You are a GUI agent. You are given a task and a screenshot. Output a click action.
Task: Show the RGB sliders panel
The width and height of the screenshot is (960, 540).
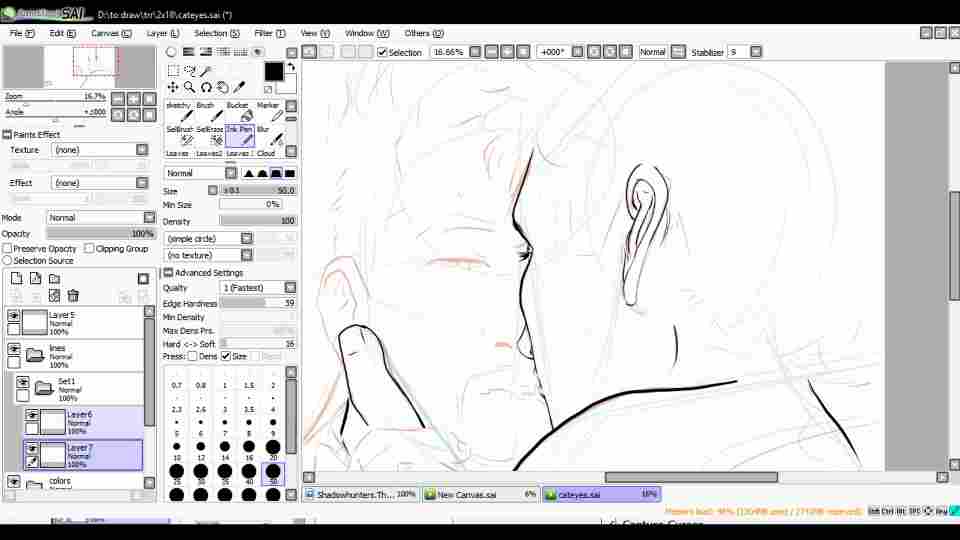coord(189,52)
